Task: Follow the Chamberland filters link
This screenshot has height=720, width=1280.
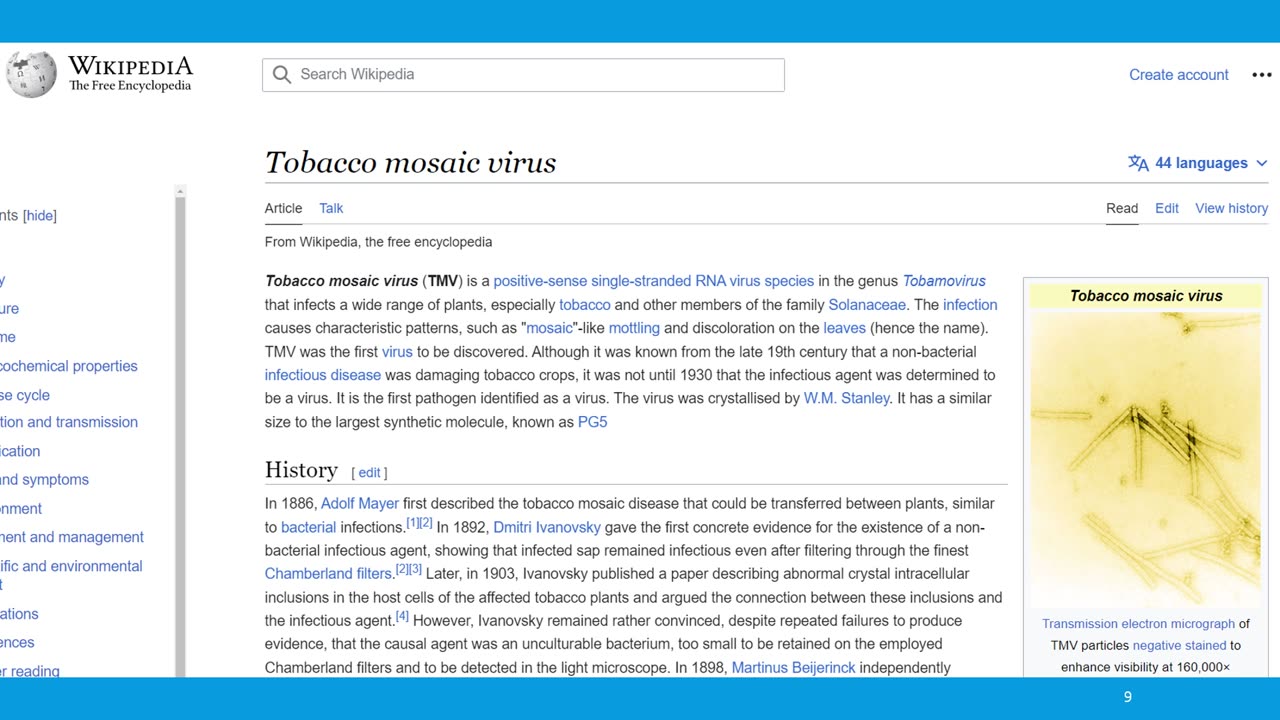Action: tap(328, 574)
